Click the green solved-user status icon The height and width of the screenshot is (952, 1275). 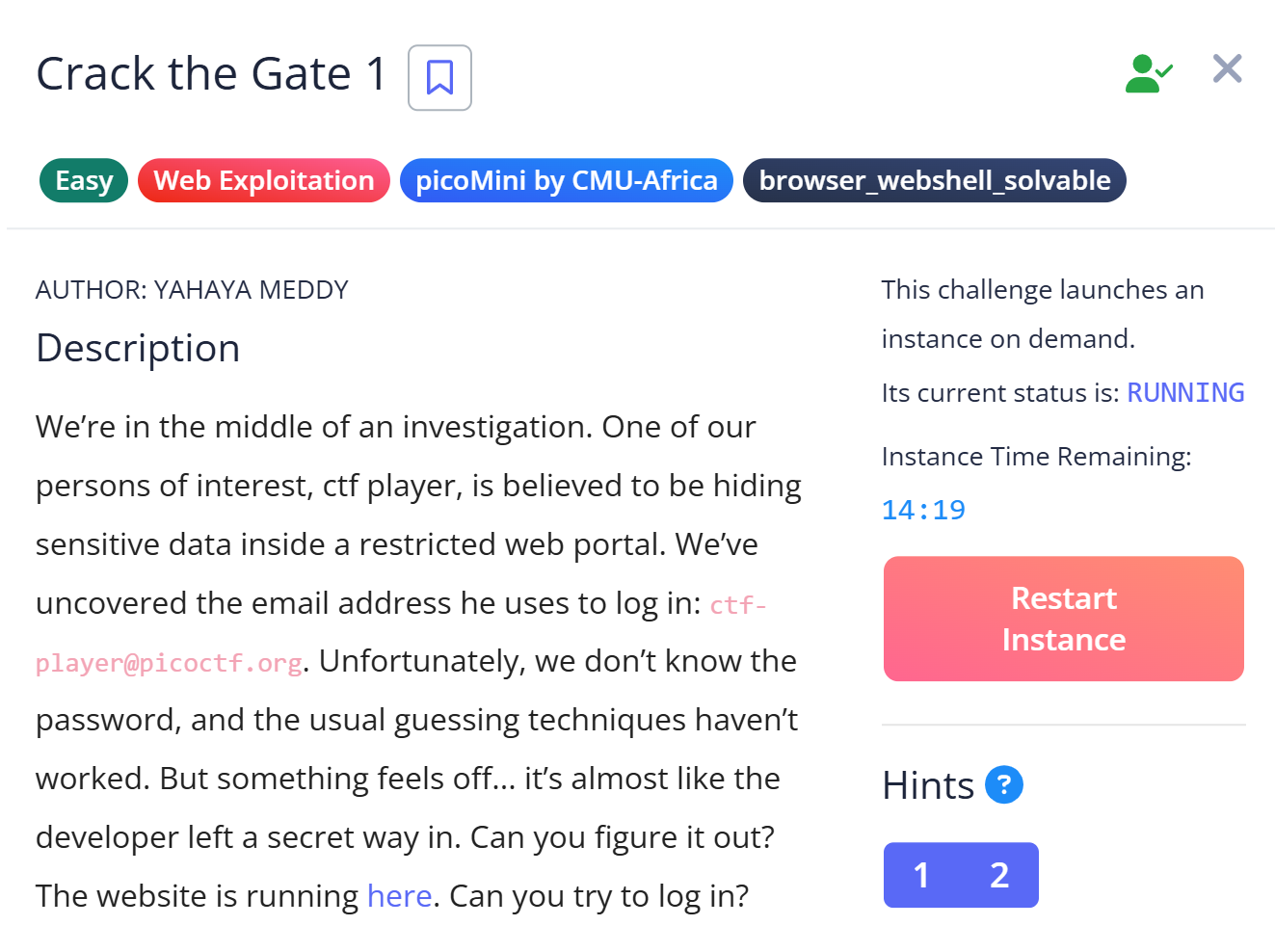pyautogui.click(x=1148, y=73)
